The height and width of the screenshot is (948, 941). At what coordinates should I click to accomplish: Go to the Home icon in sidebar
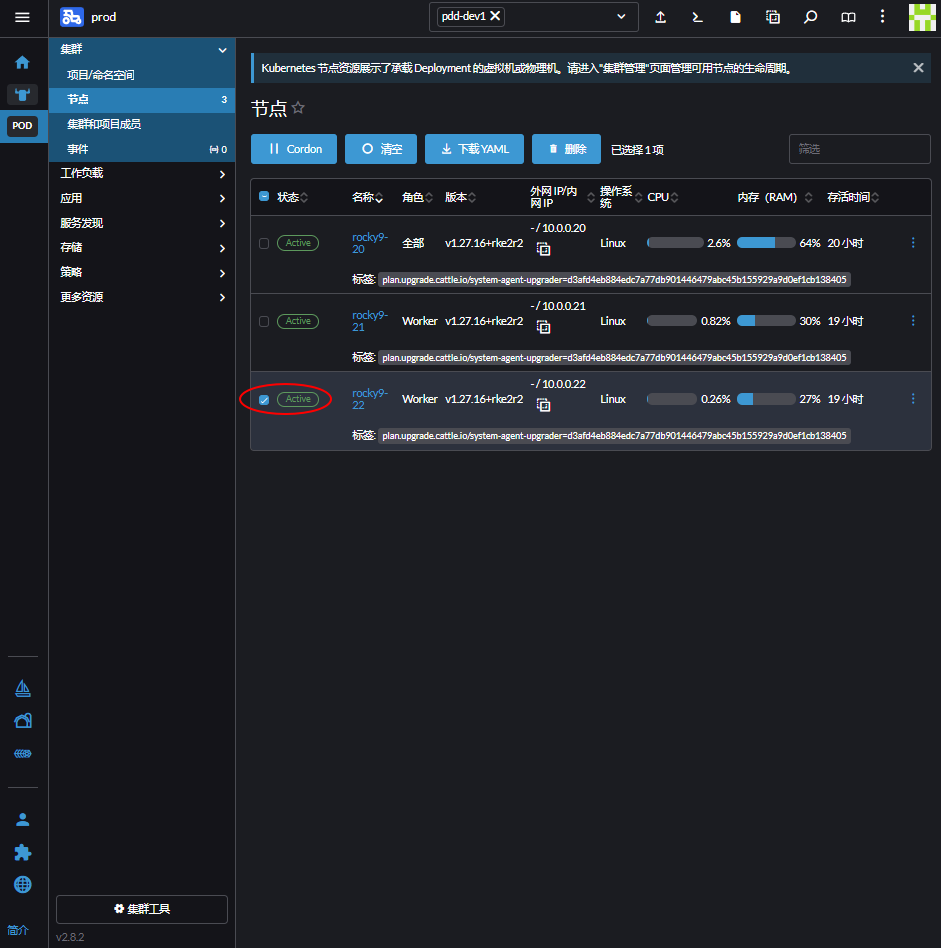(x=22, y=62)
